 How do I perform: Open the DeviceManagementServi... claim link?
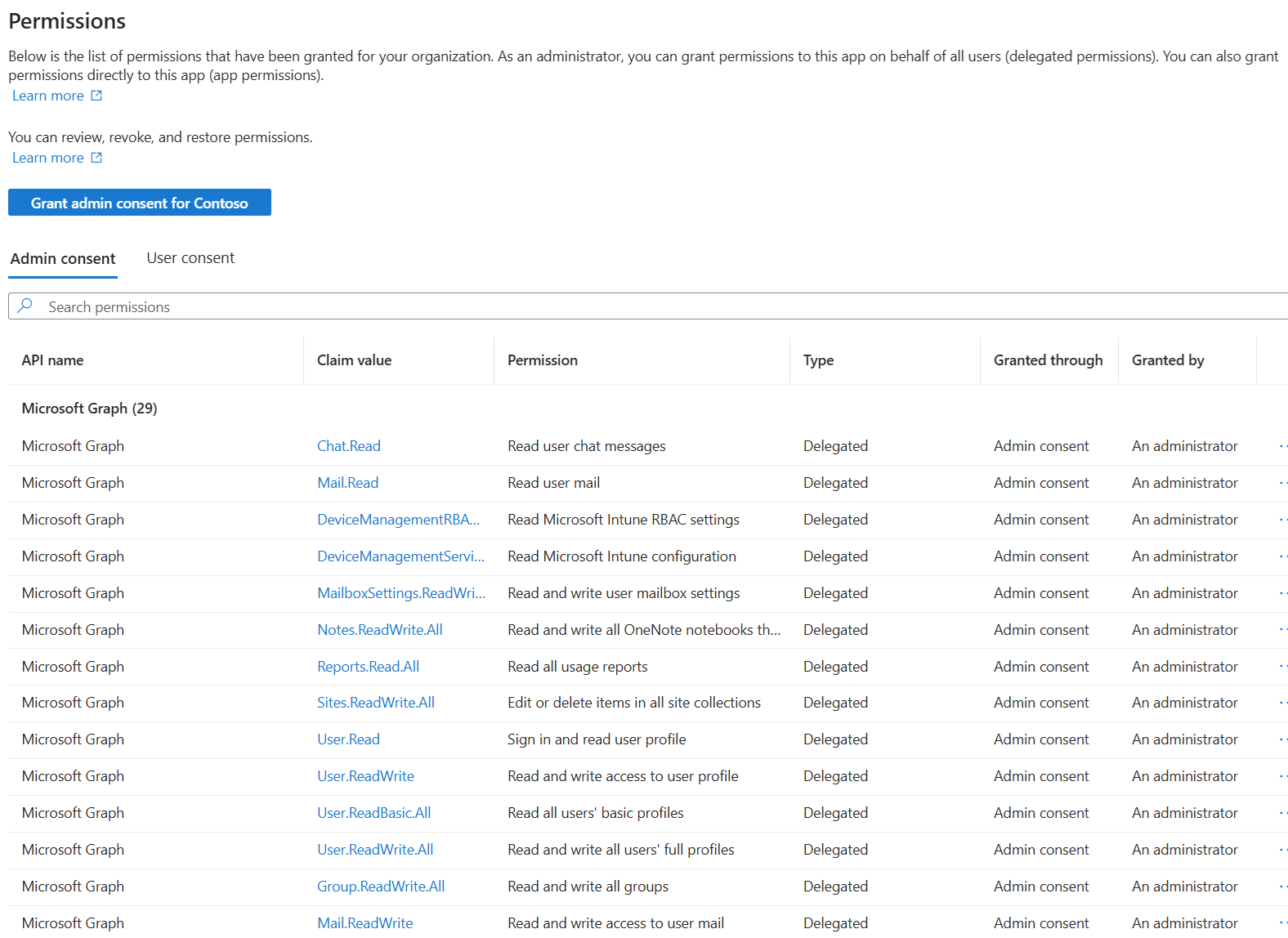[x=401, y=556]
